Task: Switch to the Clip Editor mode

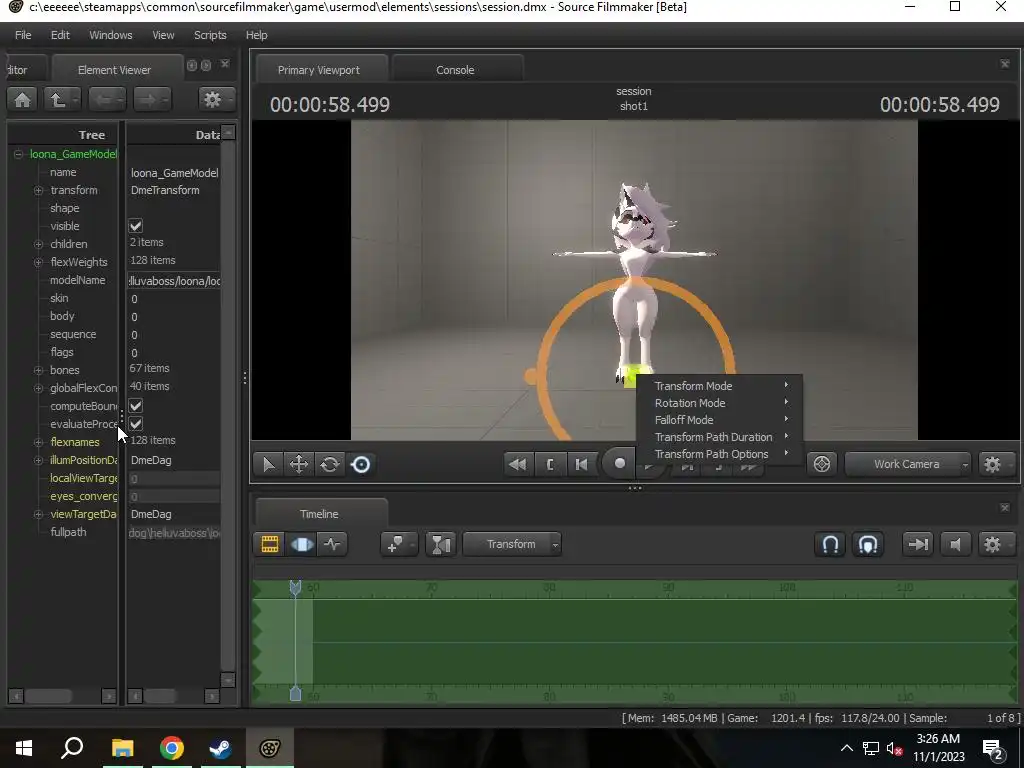Action: 270,544
